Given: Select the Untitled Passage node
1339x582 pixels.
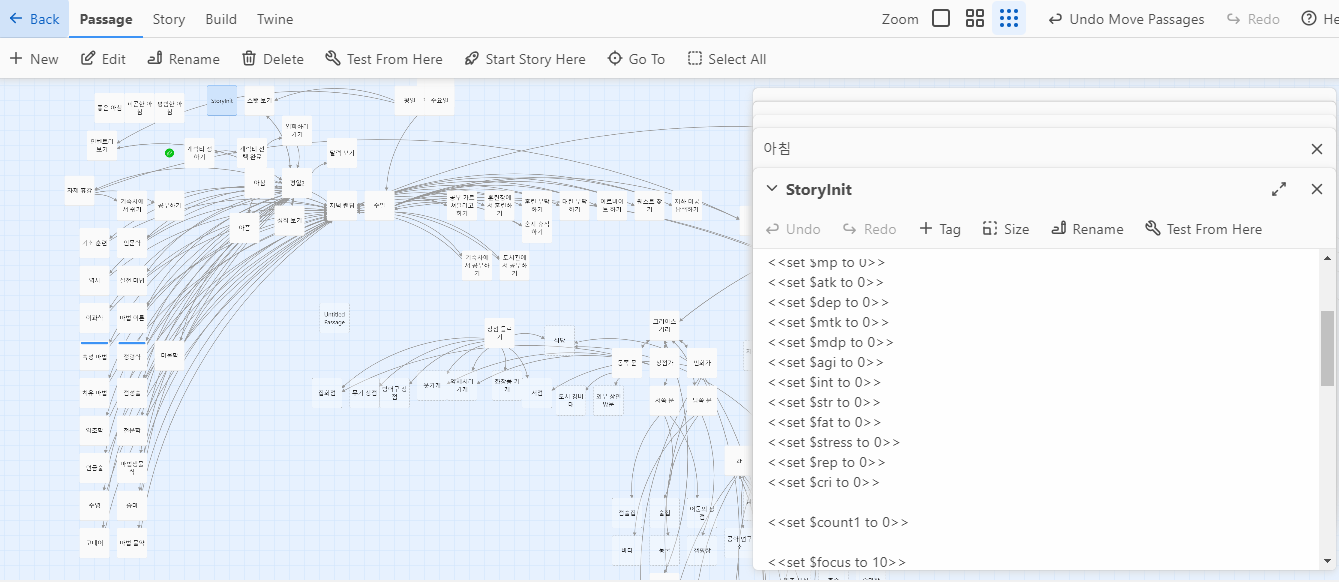Looking at the screenshot, I should (x=335, y=318).
